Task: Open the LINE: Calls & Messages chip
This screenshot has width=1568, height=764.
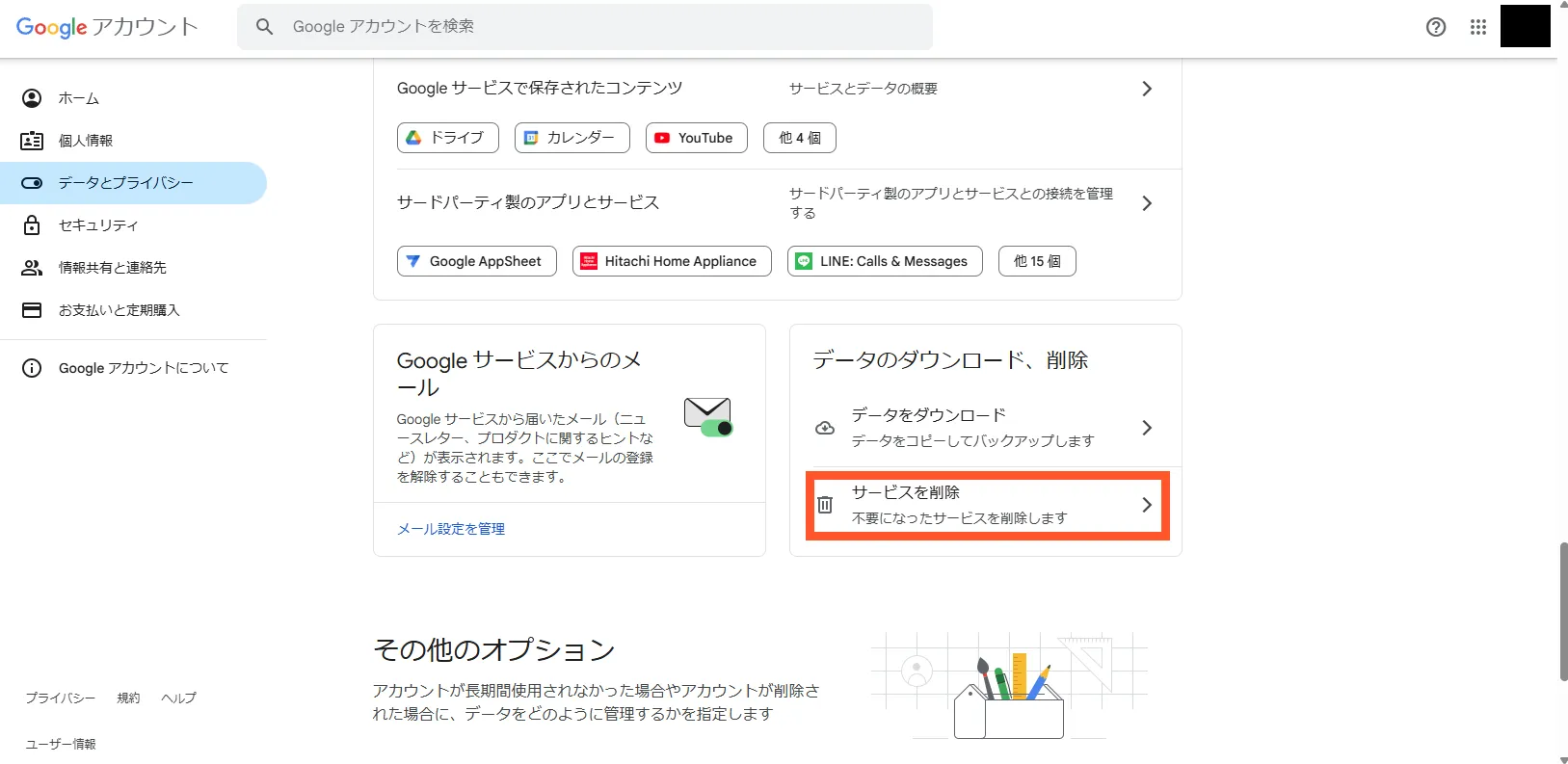Action: pos(884,261)
